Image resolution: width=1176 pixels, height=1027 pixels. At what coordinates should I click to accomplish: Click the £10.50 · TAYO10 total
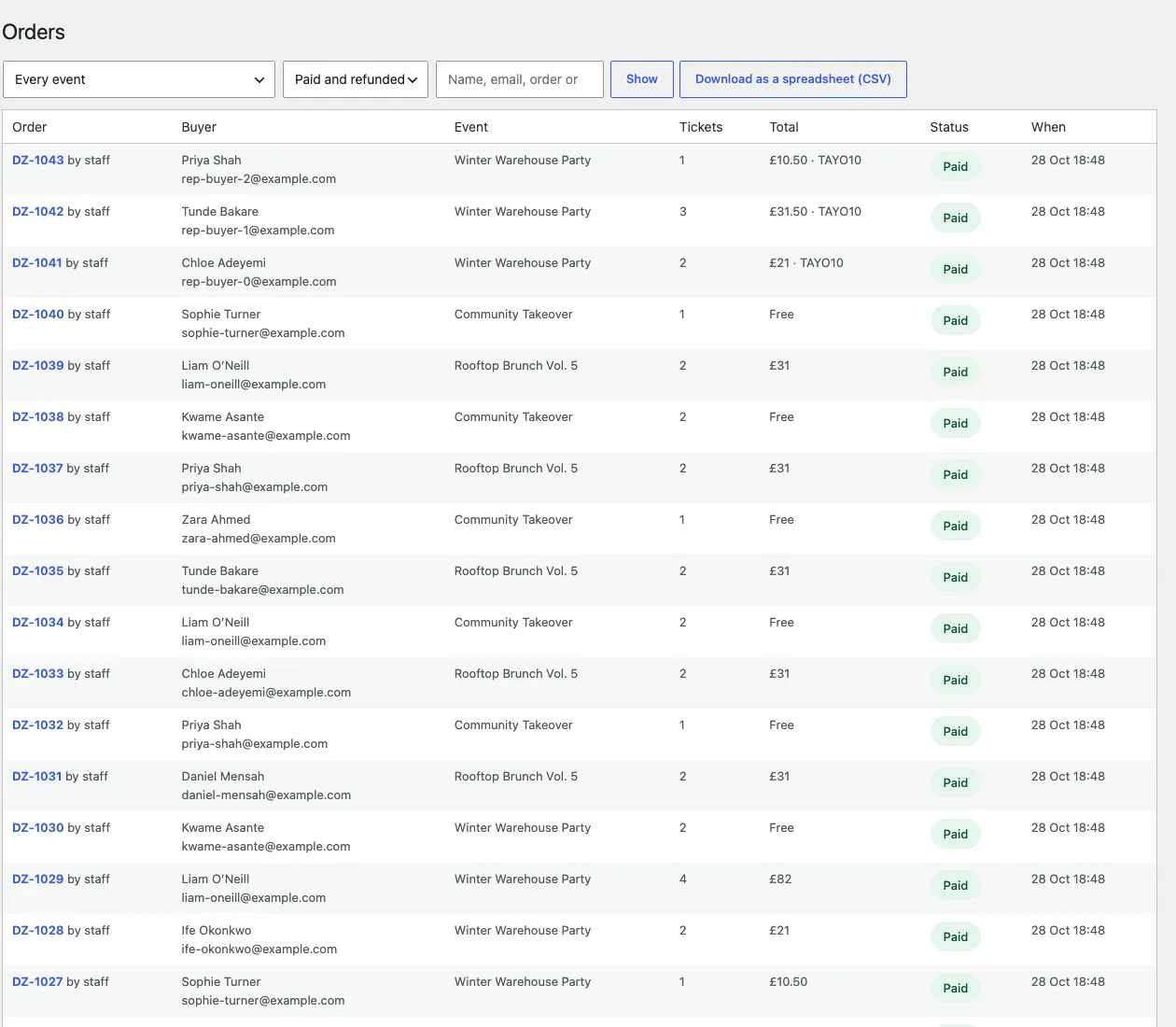[816, 161]
